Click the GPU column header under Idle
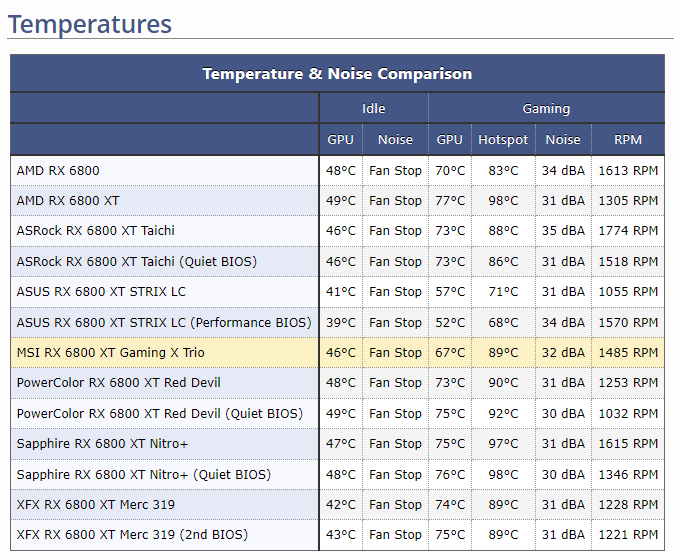The image size is (674, 558). pos(340,139)
